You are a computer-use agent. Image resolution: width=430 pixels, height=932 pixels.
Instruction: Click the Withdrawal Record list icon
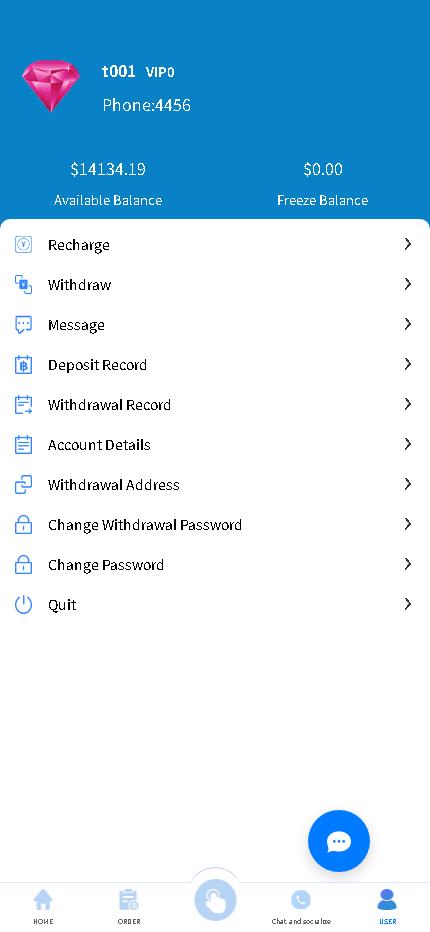pos(23,405)
